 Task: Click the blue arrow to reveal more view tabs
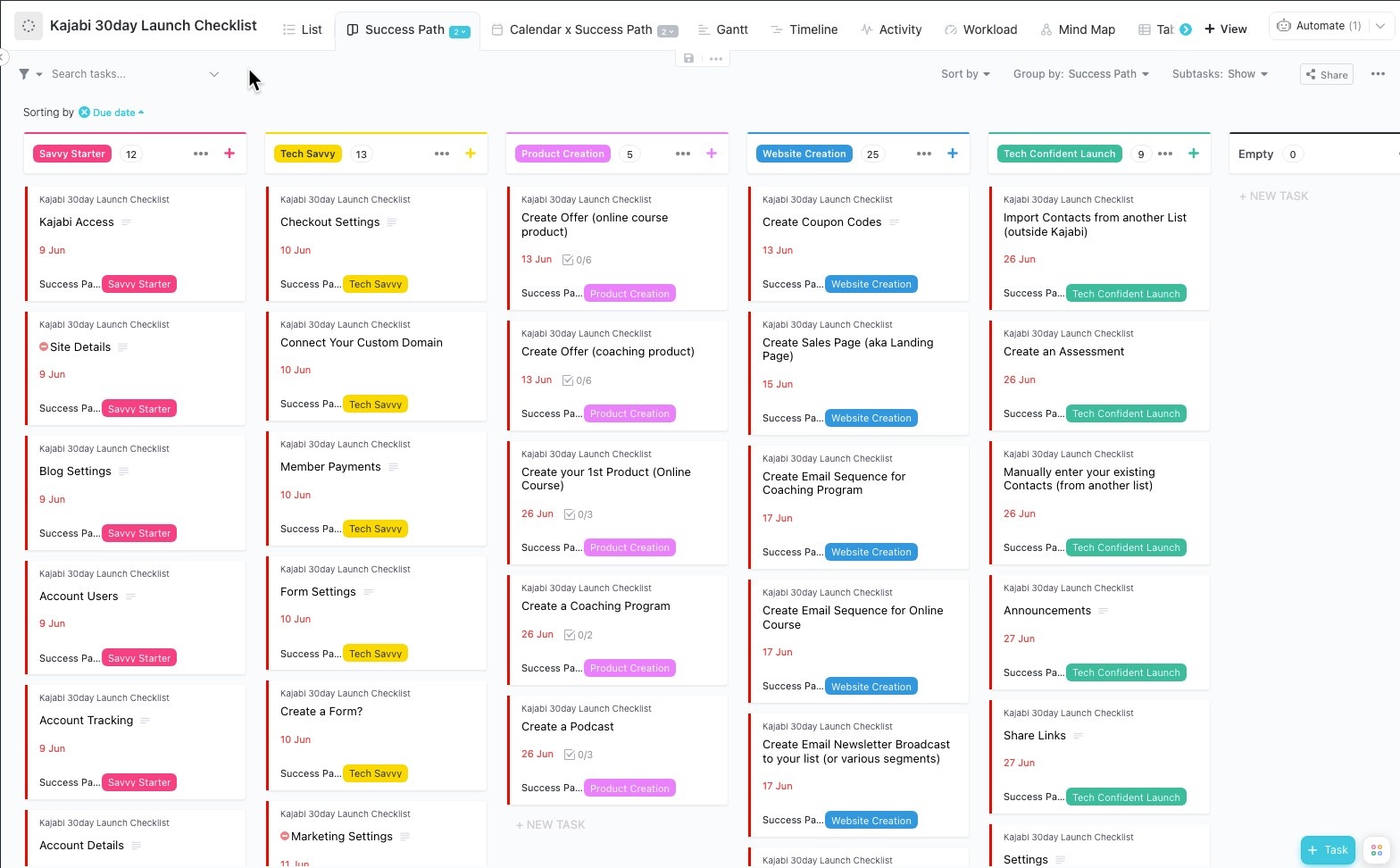[1186, 29]
